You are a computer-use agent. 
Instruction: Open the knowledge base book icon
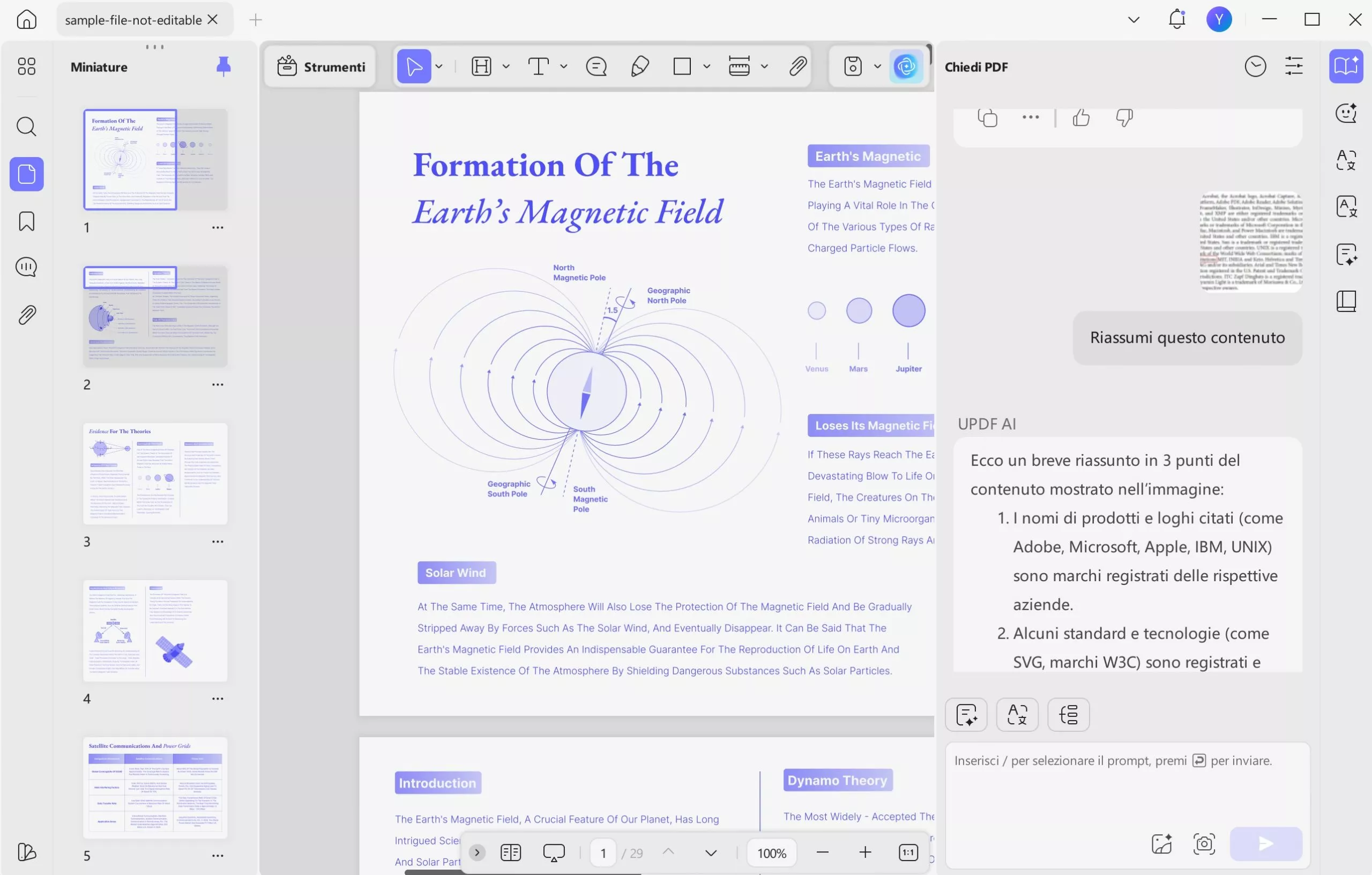tap(1346, 301)
